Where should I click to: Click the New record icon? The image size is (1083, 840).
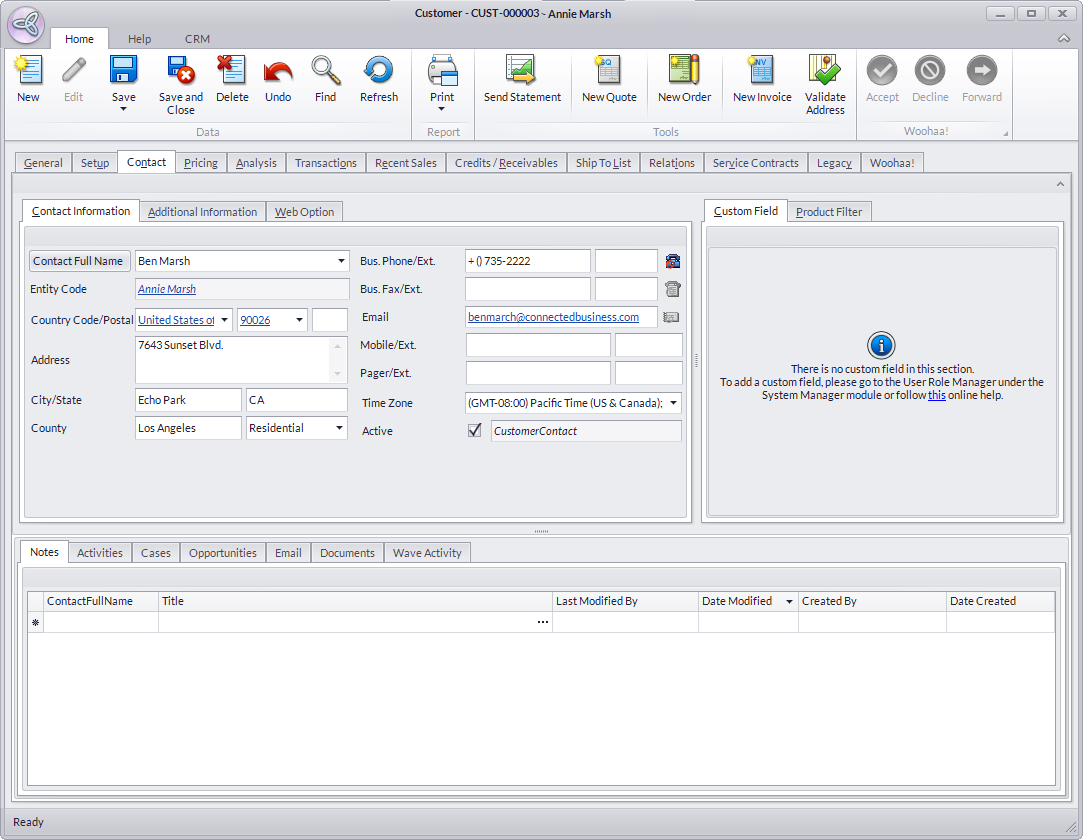click(x=28, y=71)
